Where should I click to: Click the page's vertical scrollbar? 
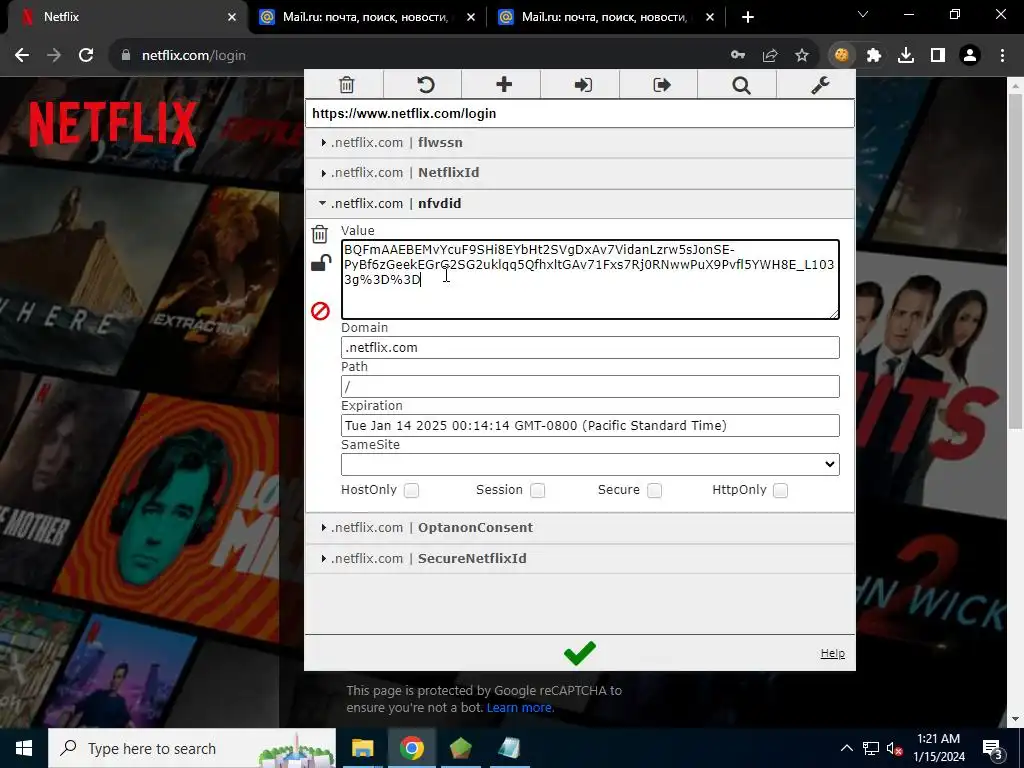point(1015,261)
